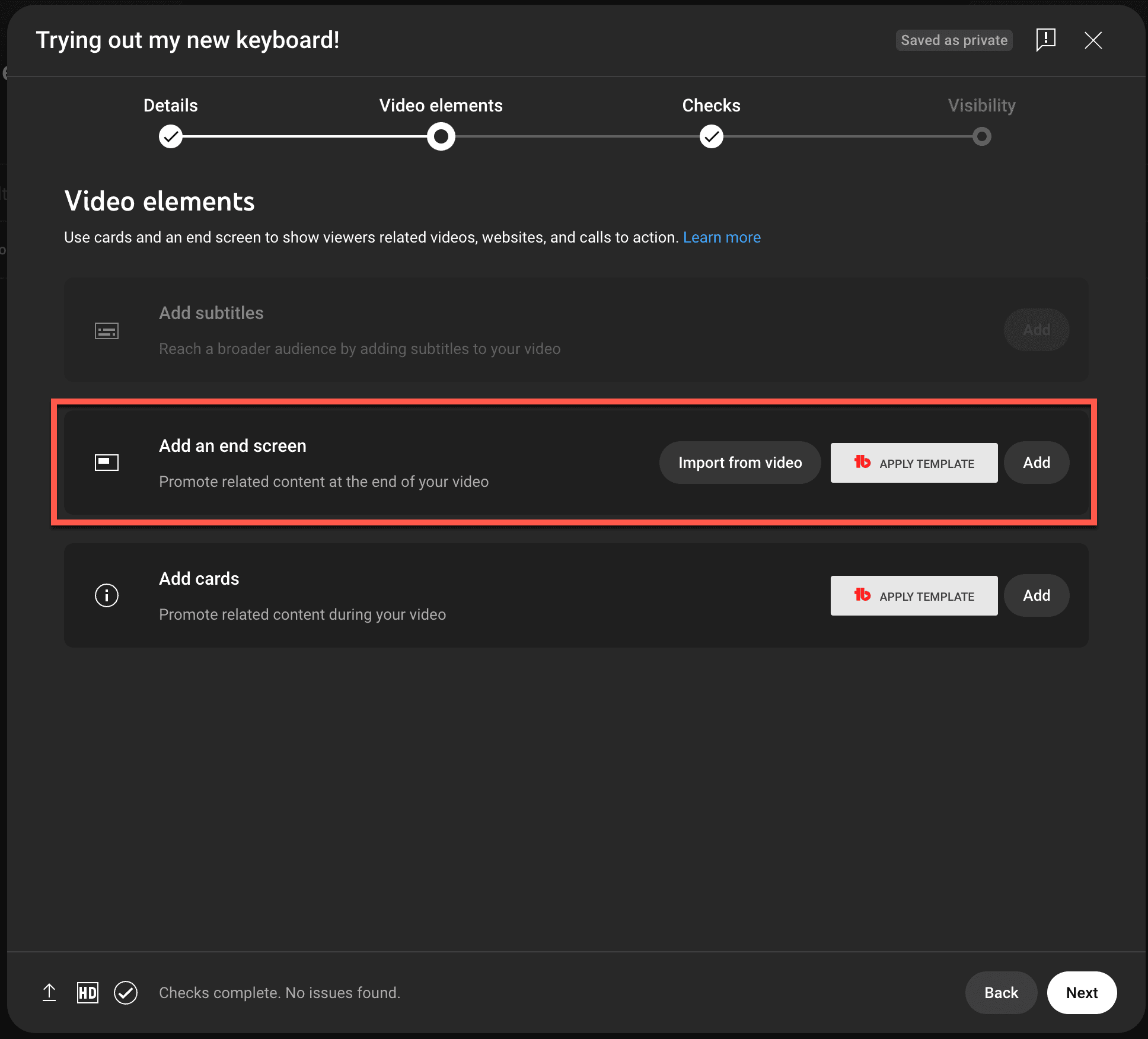This screenshot has height=1039, width=1148.
Task: Click the Visibility step circle marker
Action: pos(982,137)
